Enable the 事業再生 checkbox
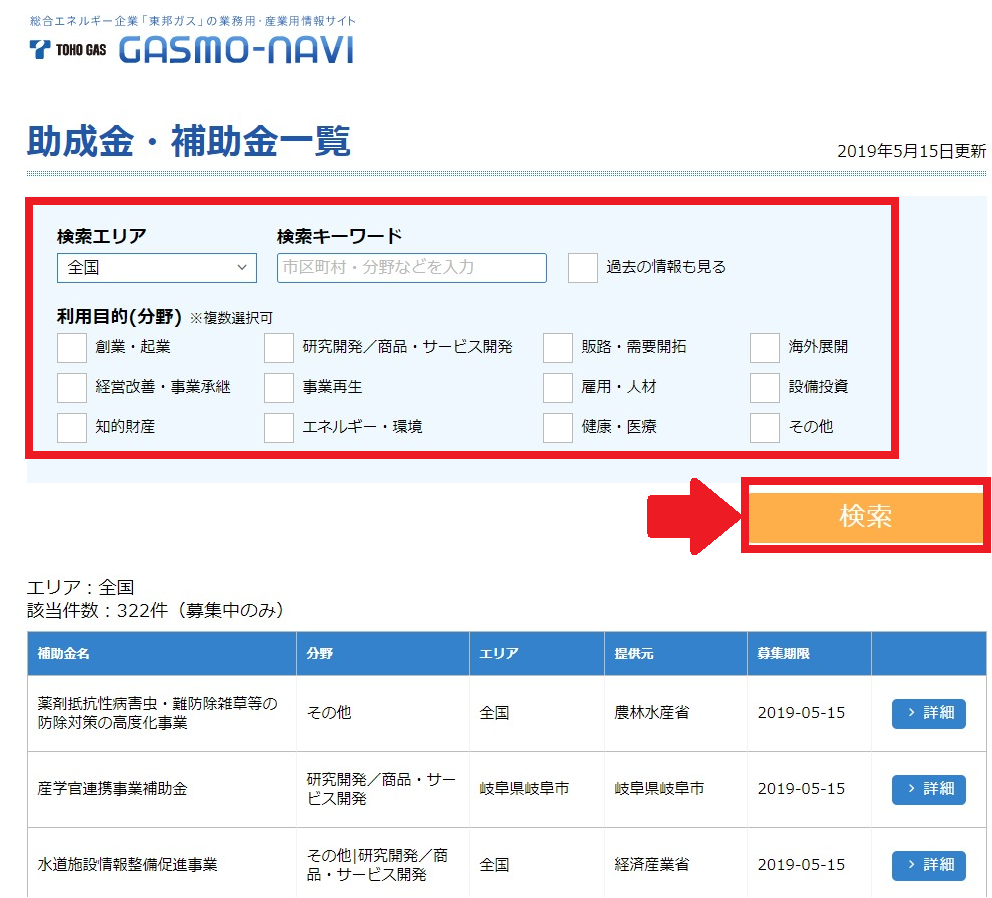 [x=279, y=387]
